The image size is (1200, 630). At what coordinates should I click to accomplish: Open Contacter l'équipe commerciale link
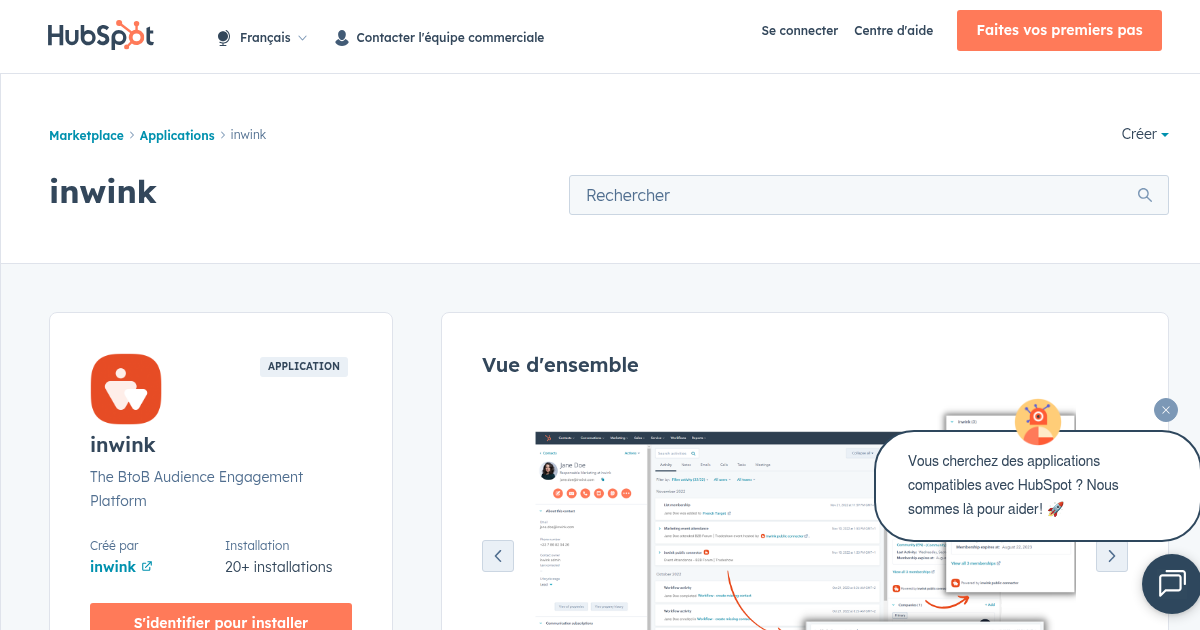[450, 37]
